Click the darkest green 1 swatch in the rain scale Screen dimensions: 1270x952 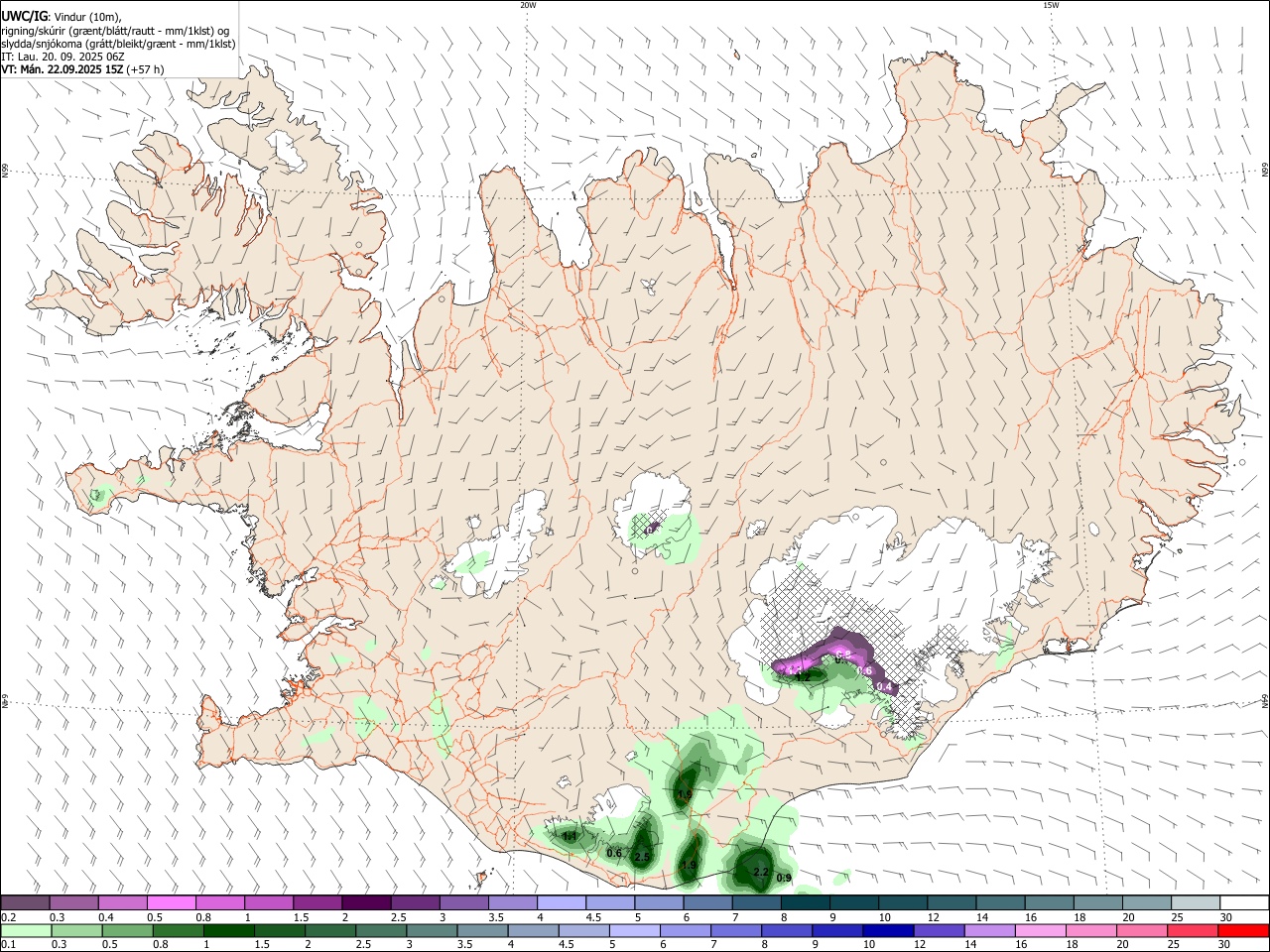click(228, 930)
